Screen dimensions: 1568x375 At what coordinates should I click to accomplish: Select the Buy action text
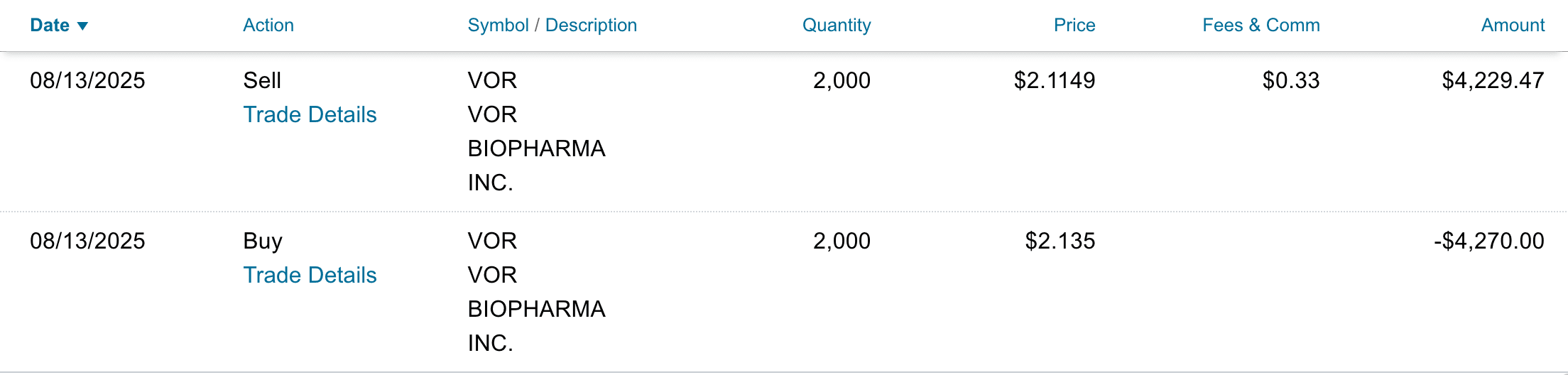coord(263,241)
